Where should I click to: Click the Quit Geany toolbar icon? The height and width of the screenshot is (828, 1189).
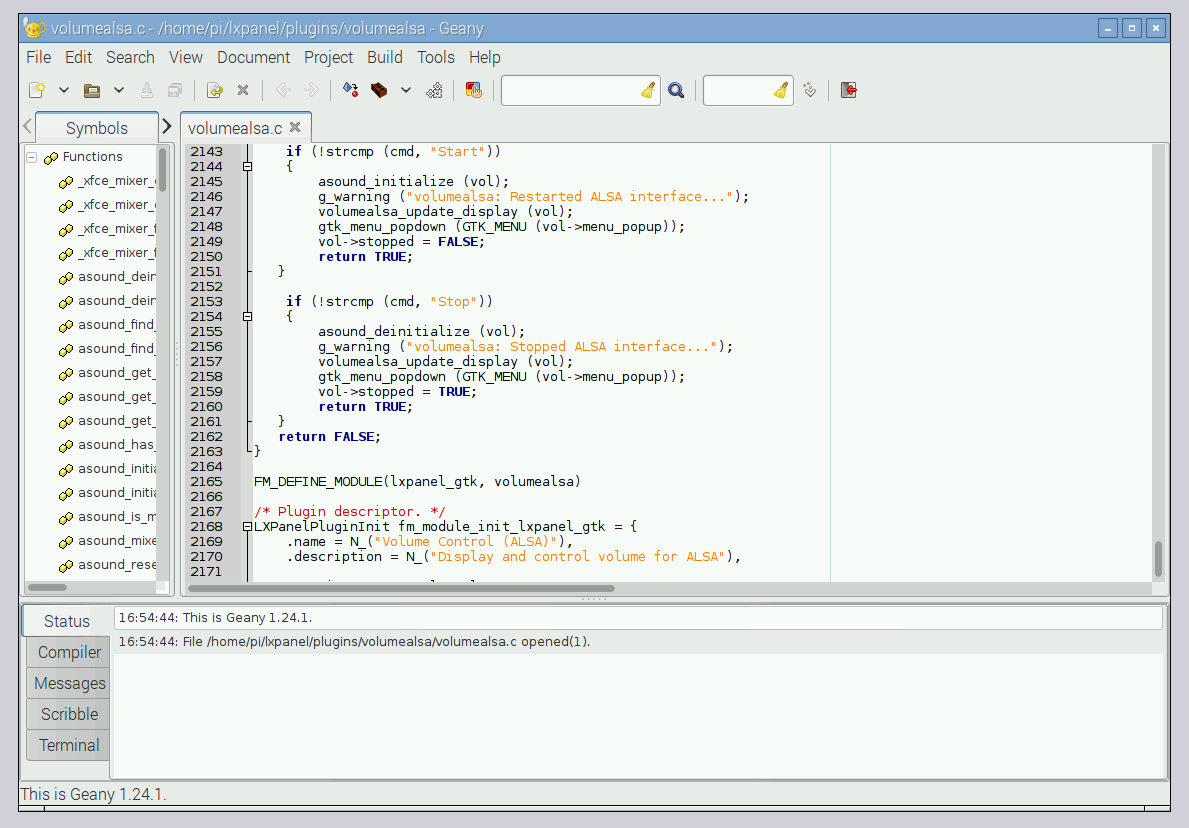point(849,90)
